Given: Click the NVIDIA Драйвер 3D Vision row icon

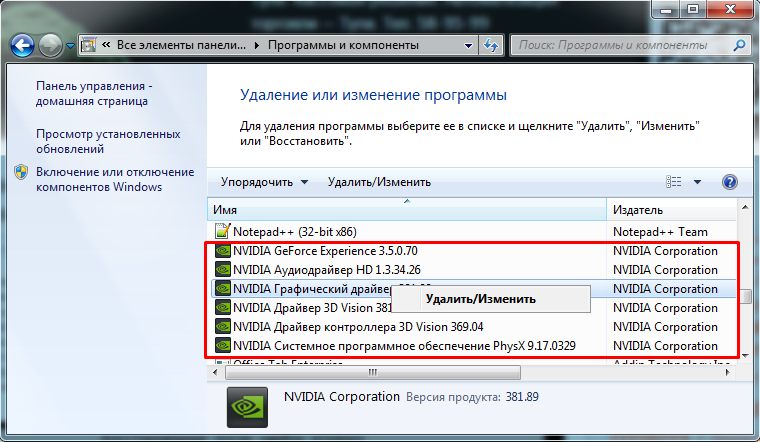Looking at the screenshot, I should (222, 307).
